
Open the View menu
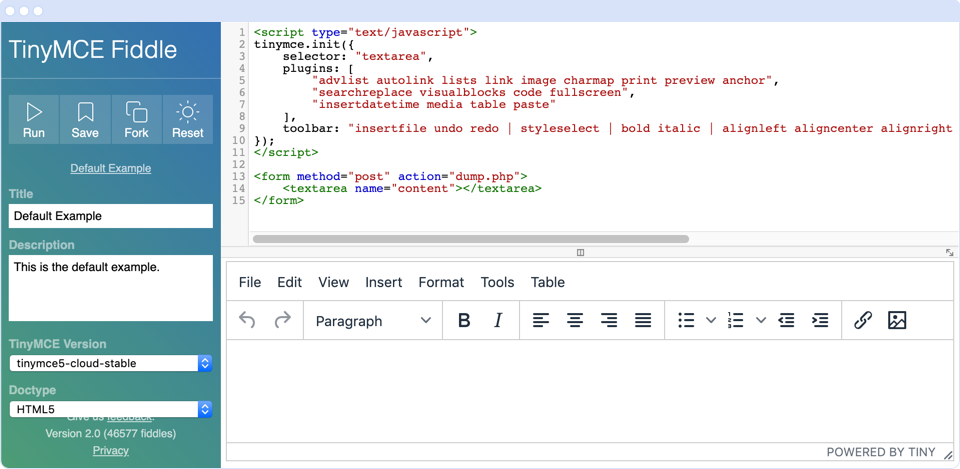coord(334,282)
